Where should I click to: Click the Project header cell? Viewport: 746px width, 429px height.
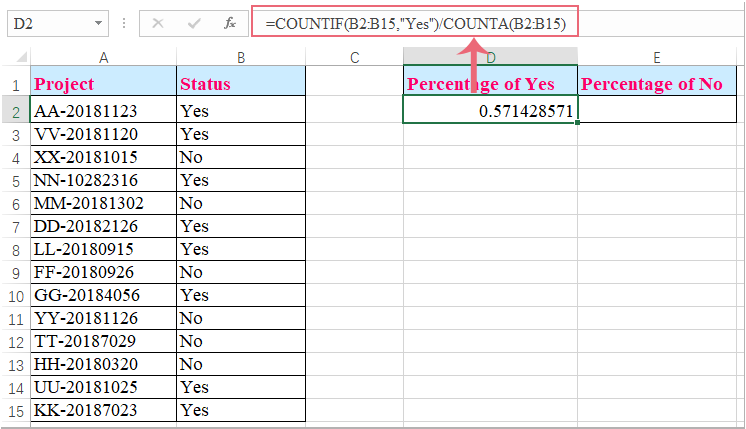103,84
